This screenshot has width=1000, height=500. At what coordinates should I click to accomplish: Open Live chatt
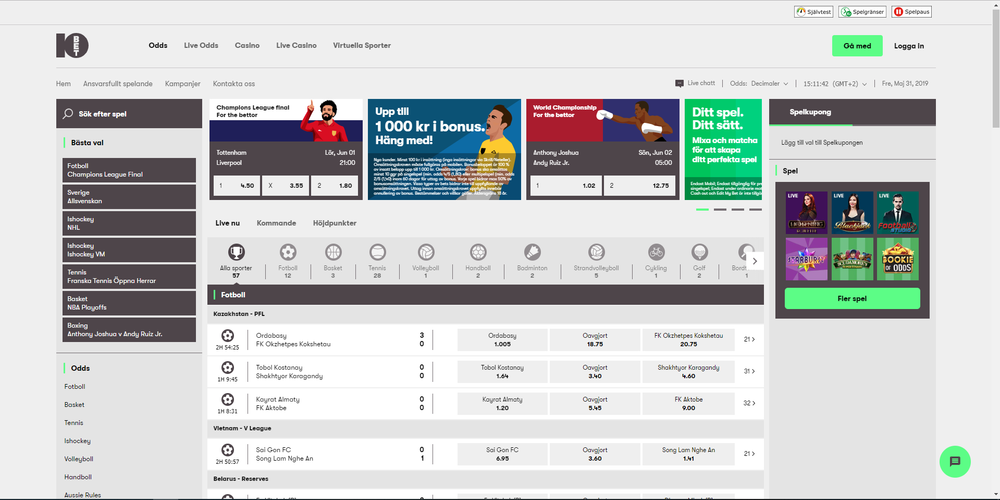[x=695, y=84]
